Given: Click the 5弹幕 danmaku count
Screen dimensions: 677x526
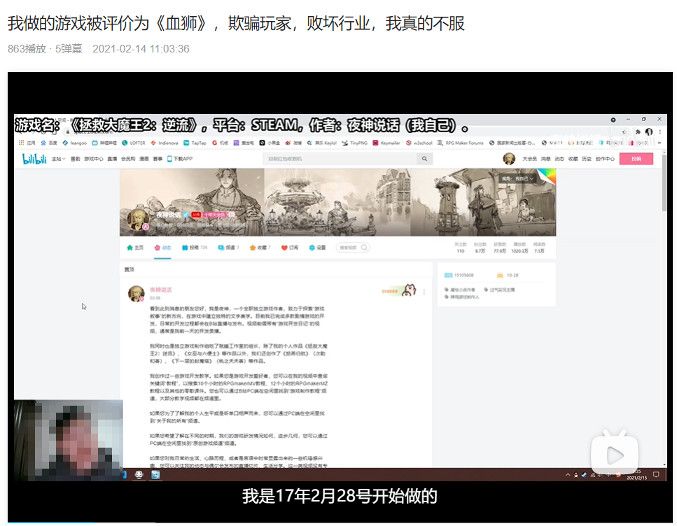Looking at the screenshot, I should 69,49.
